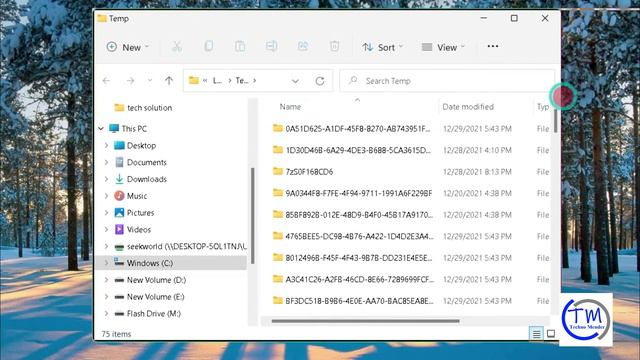This screenshot has width=640, height=360.
Task: Click the Share icon in toolbar
Action: 303,47
